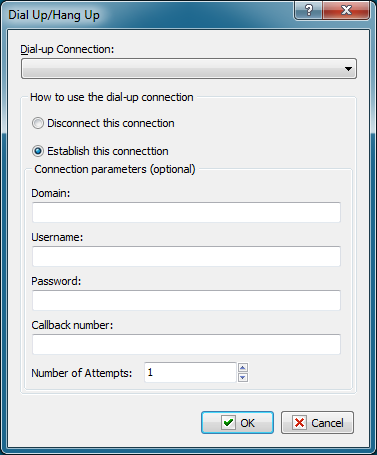The image size is (377, 455).
Task: Focus the Username text box
Action: (x=186, y=256)
